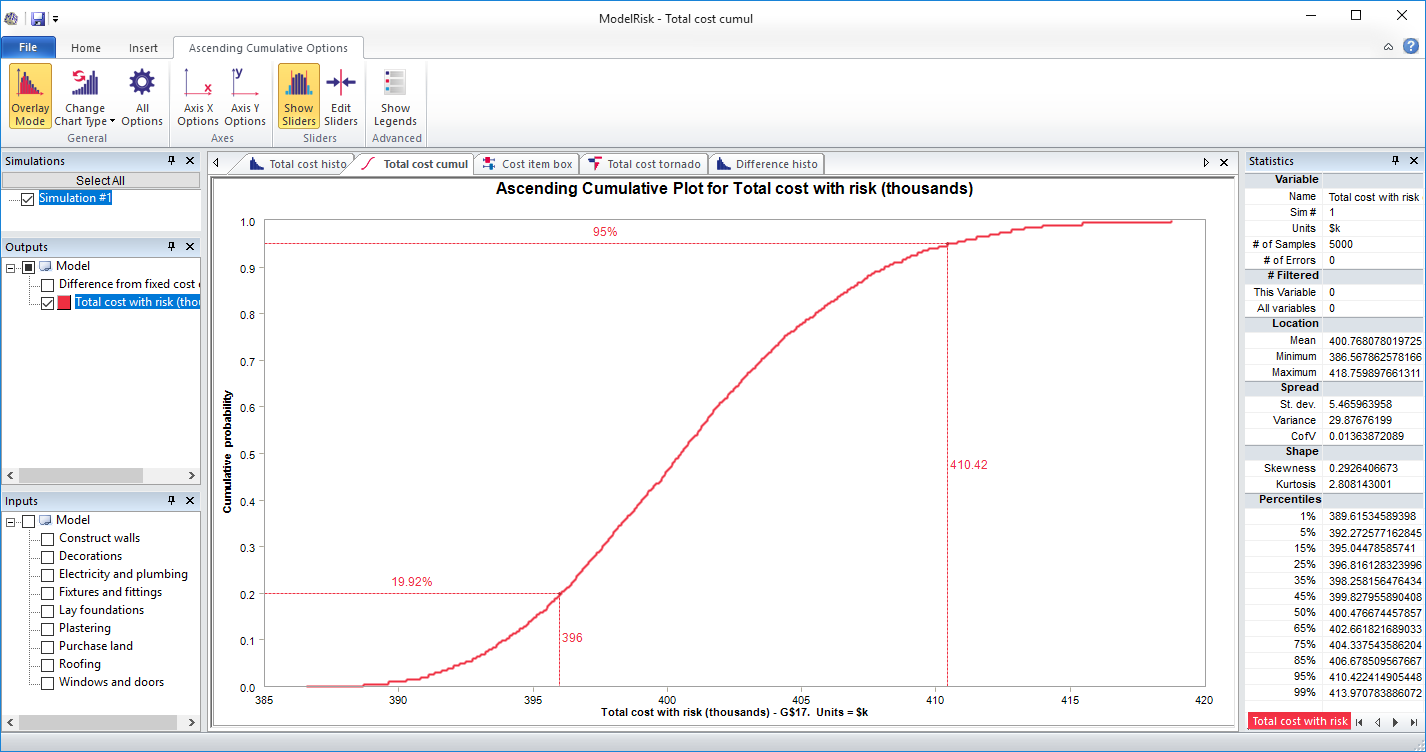1426x752 pixels.
Task: Click Edit Sliders
Action: 340,95
